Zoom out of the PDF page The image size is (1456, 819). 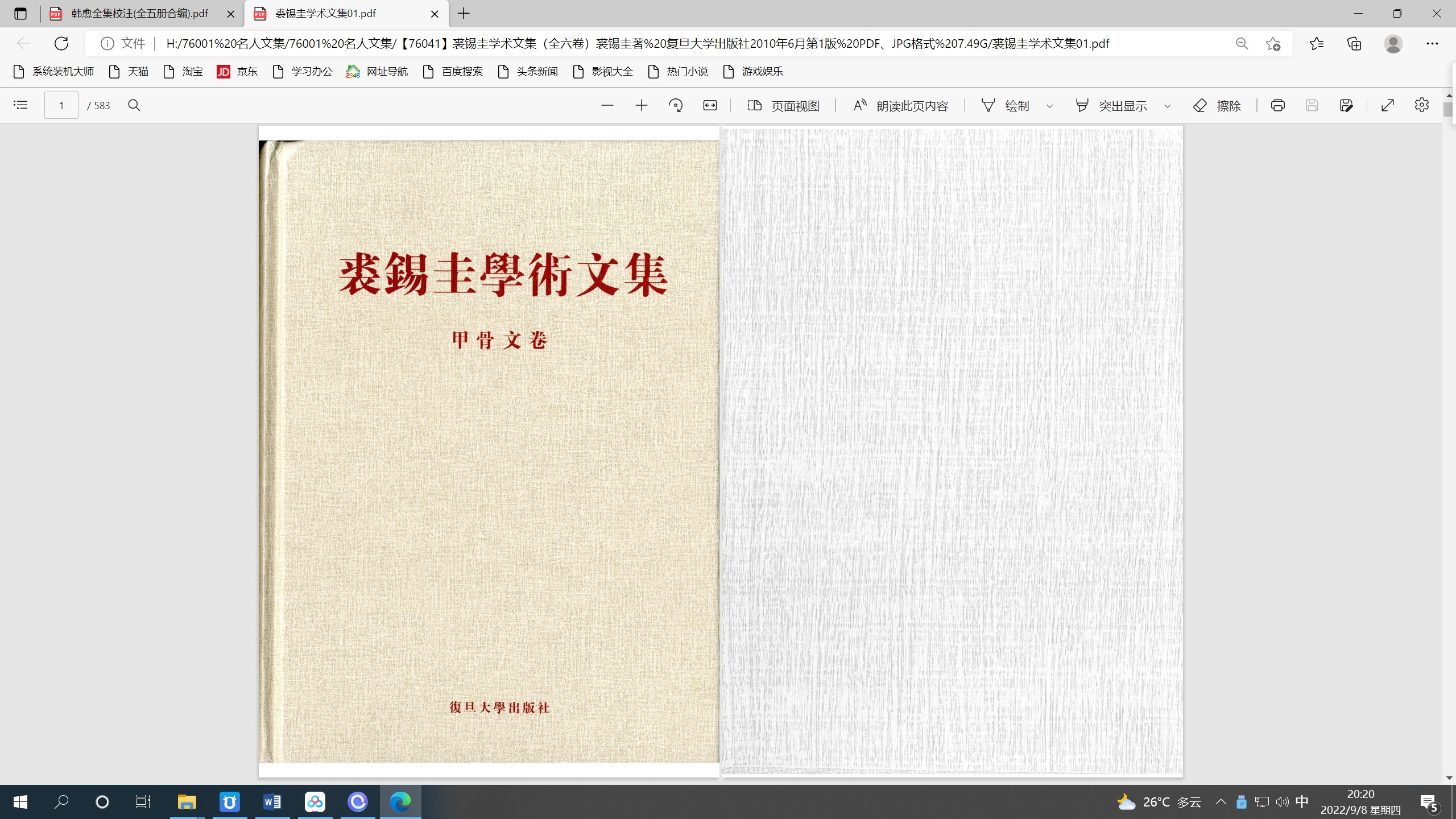(607, 105)
